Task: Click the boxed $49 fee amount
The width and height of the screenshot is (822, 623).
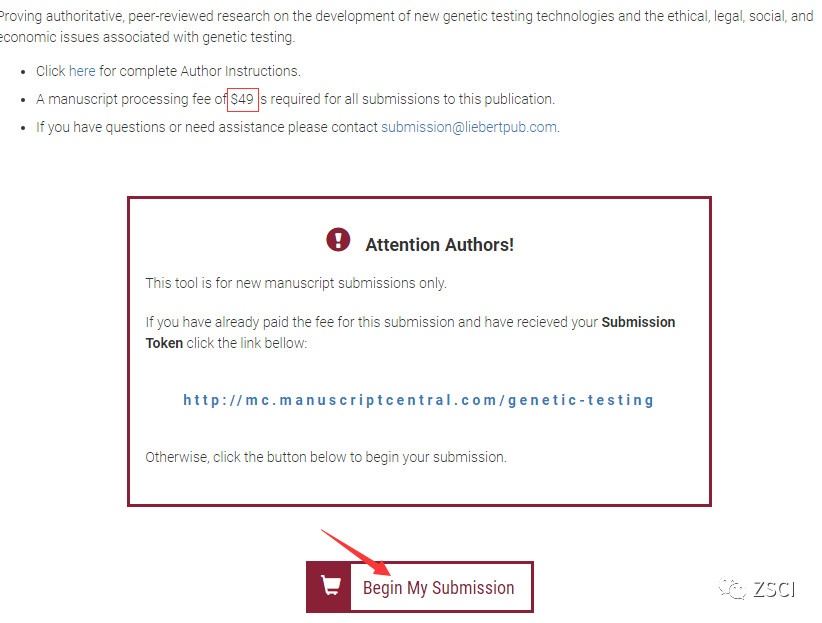Action: click(x=242, y=99)
